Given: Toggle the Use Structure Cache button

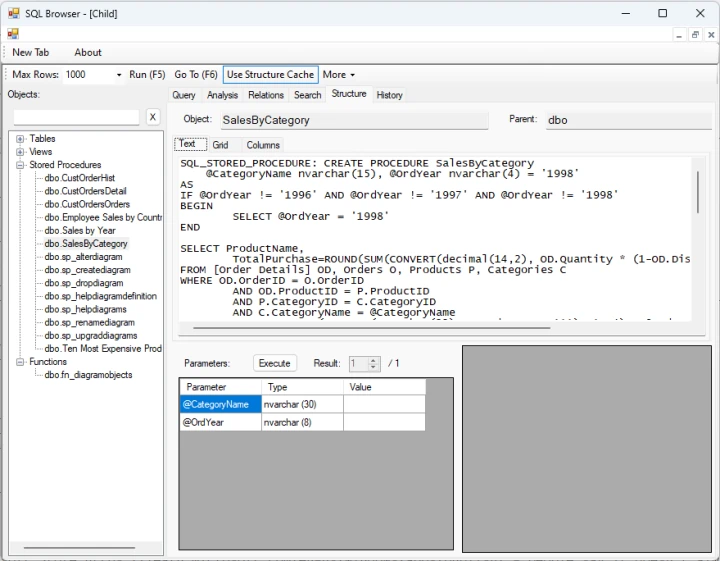Looking at the screenshot, I should pyautogui.click(x=270, y=74).
